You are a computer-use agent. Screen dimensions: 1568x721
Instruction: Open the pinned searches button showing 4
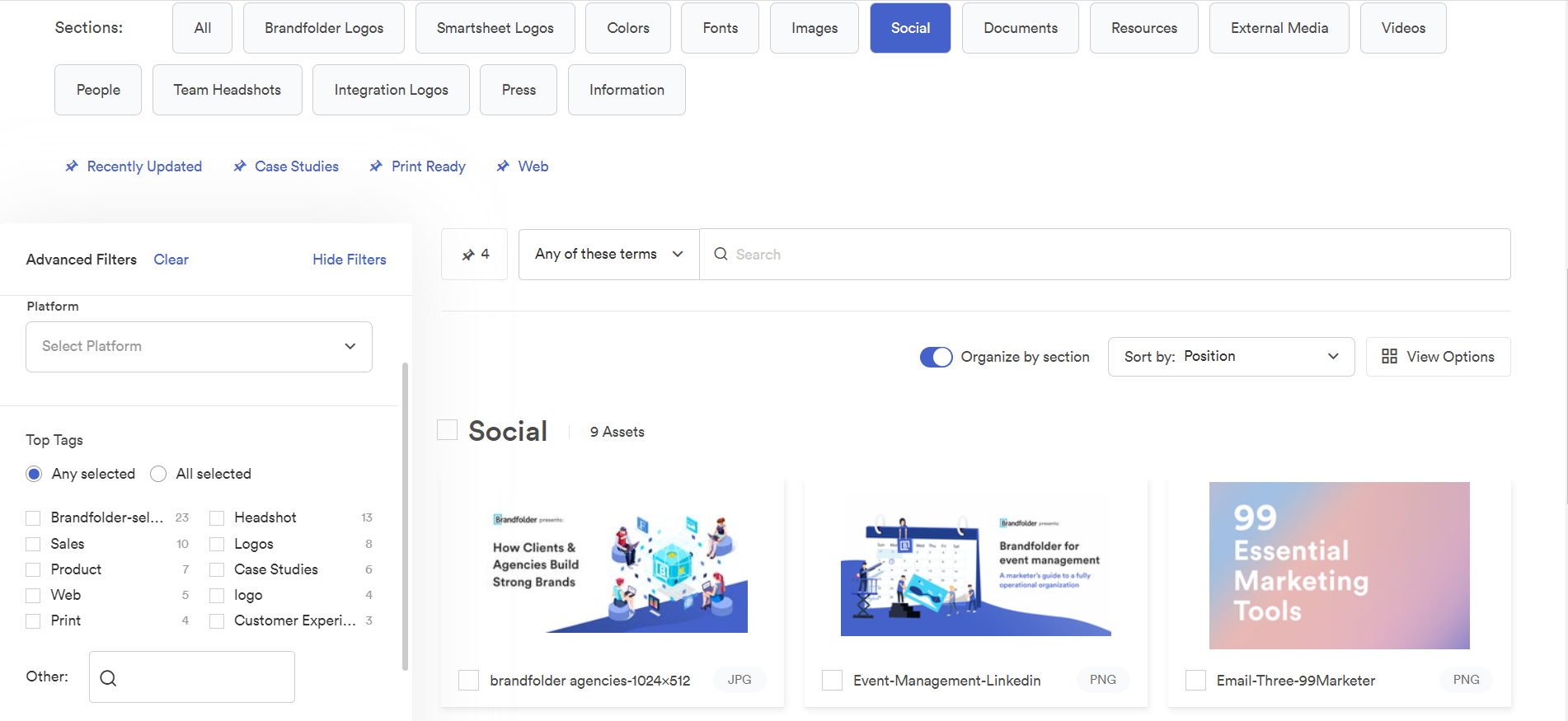coord(474,254)
